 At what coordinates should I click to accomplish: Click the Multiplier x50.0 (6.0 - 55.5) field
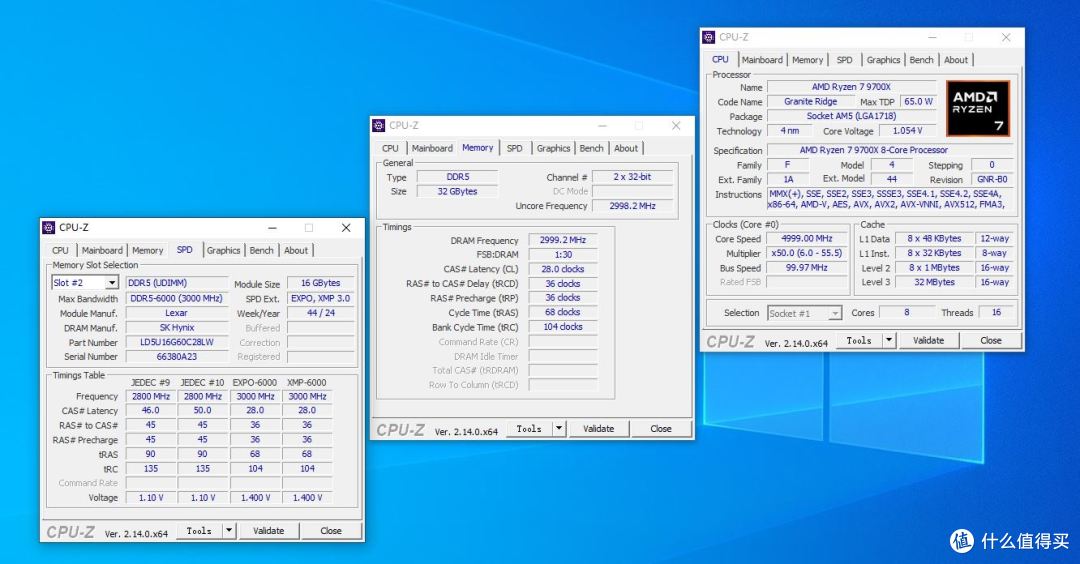(x=807, y=253)
